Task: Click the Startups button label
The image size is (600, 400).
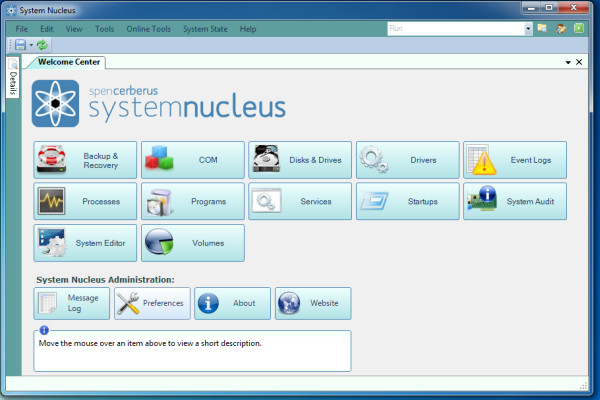Action: pos(422,201)
